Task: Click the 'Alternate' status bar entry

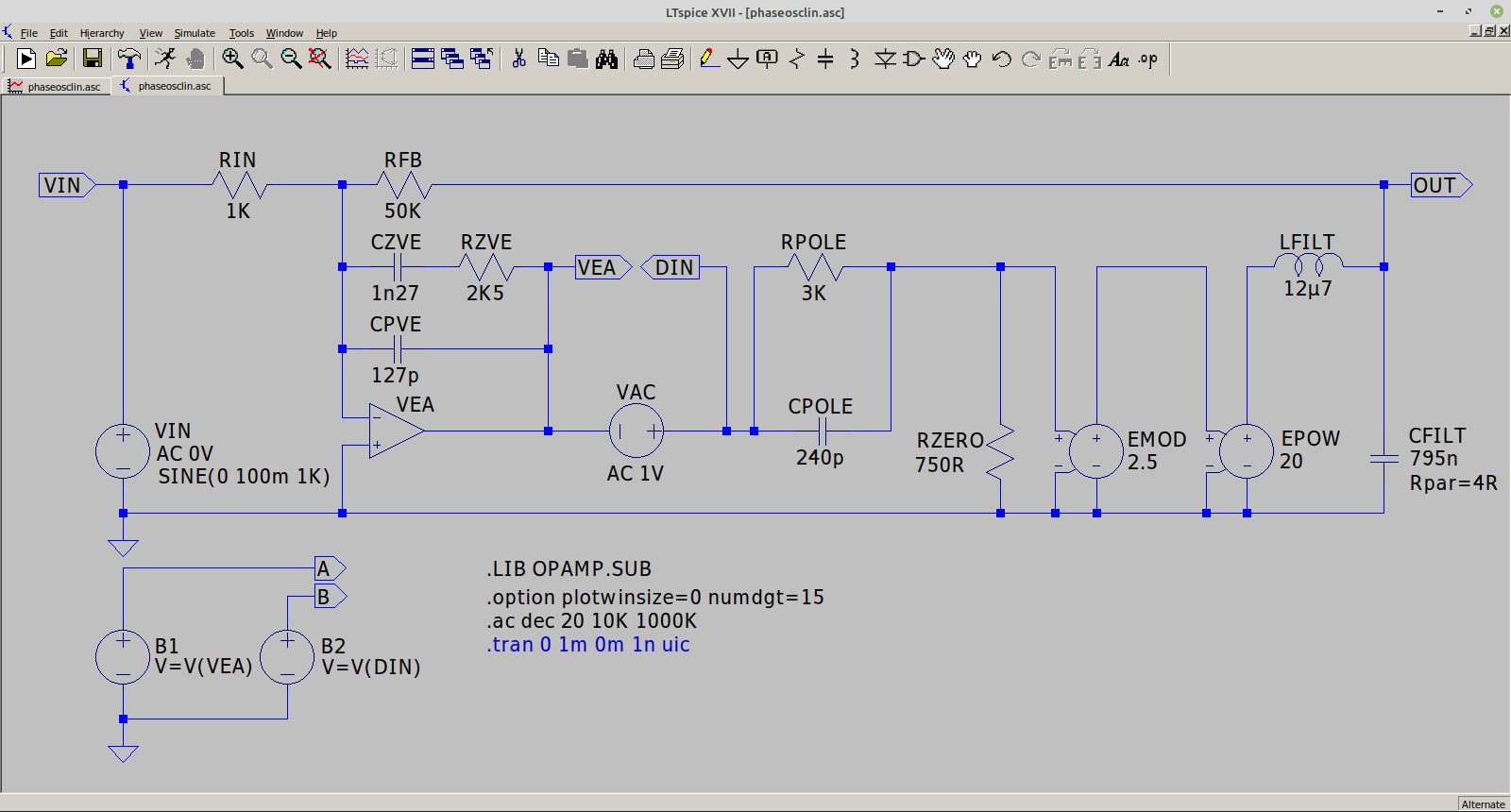Action: (1484, 804)
